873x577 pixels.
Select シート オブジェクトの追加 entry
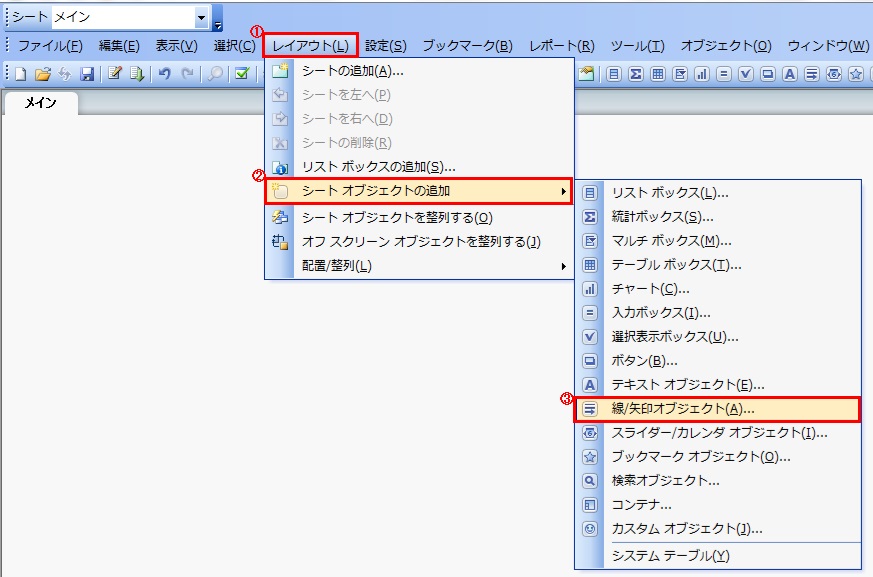419,191
